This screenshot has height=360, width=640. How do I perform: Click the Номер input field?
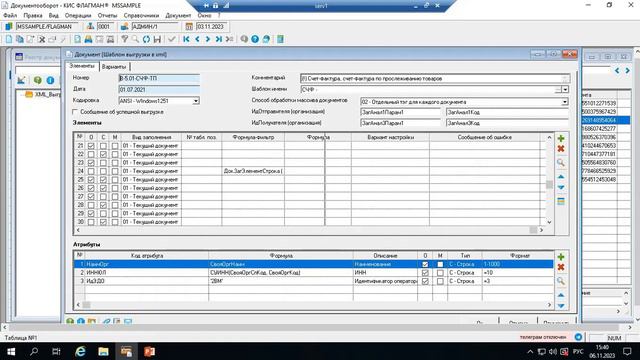pyautogui.click(x=159, y=78)
